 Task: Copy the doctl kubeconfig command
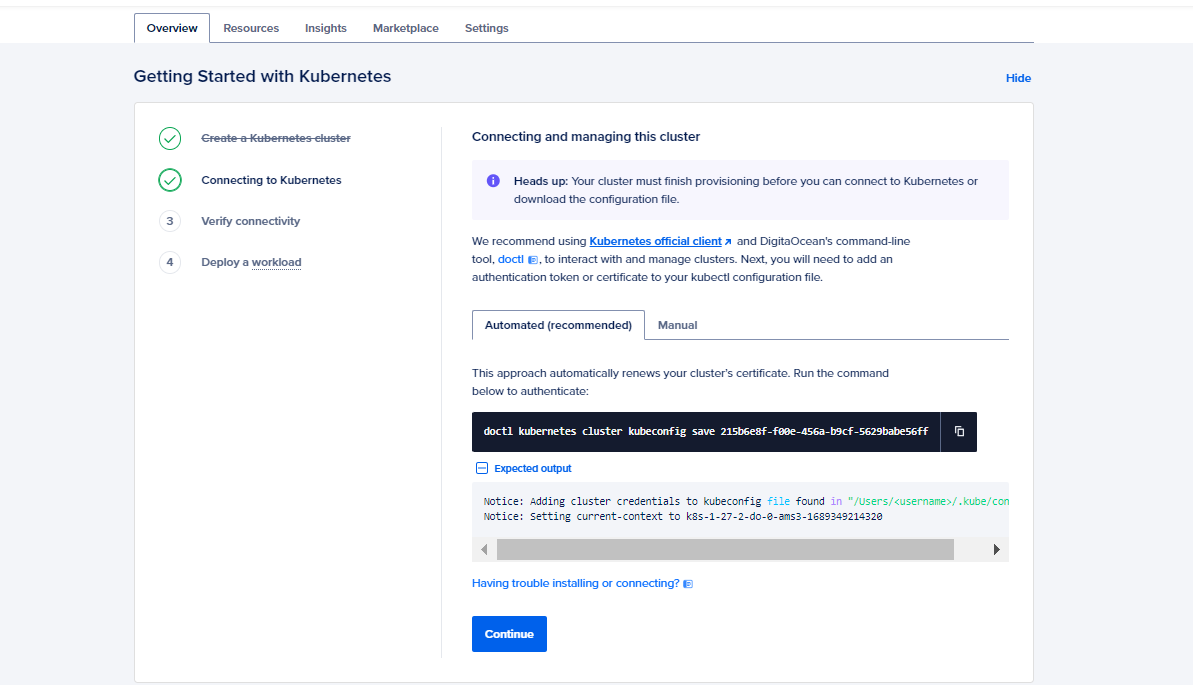(959, 432)
